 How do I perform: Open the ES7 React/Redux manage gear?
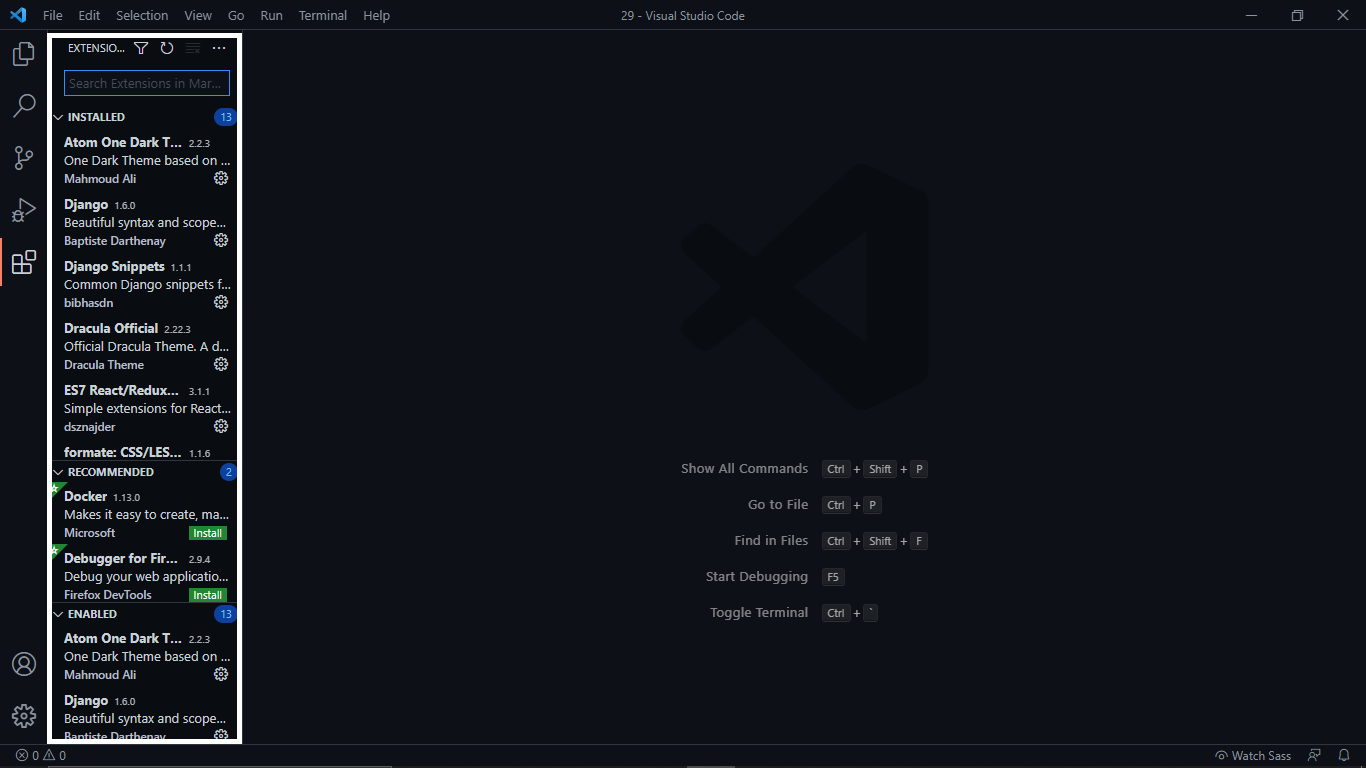[x=221, y=426]
